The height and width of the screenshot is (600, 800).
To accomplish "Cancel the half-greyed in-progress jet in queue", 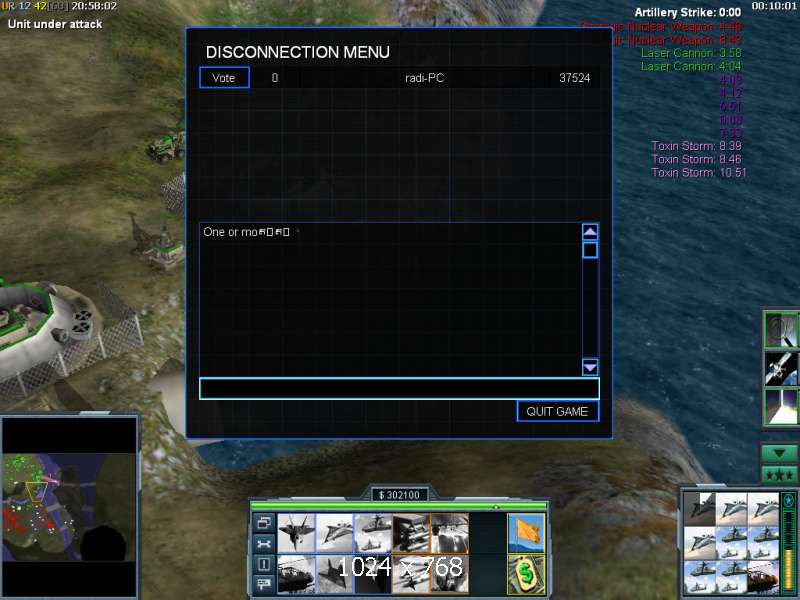I will 699,509.
